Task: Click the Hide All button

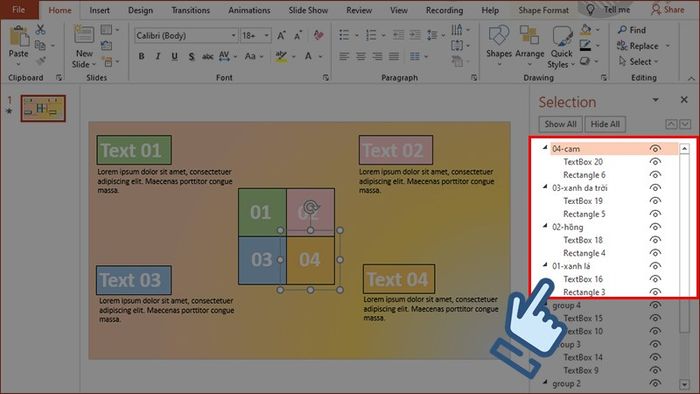Action: click(605, 124)
